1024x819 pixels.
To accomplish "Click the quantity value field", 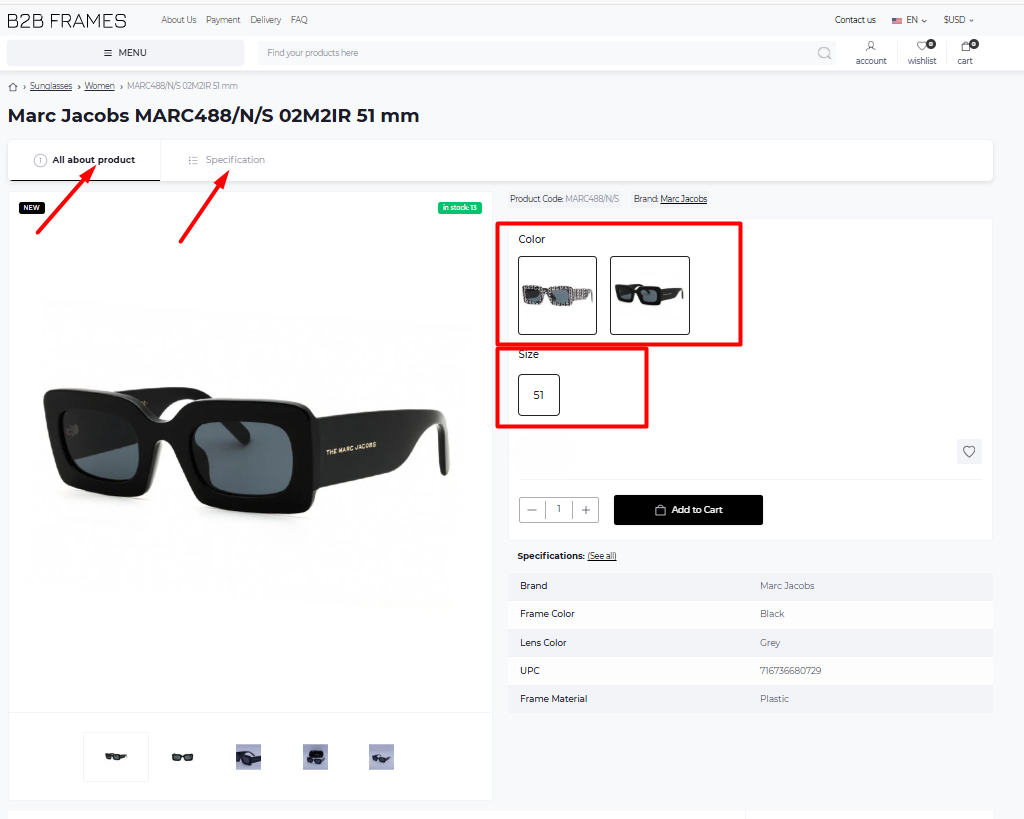I will click(x=558, y=509).
